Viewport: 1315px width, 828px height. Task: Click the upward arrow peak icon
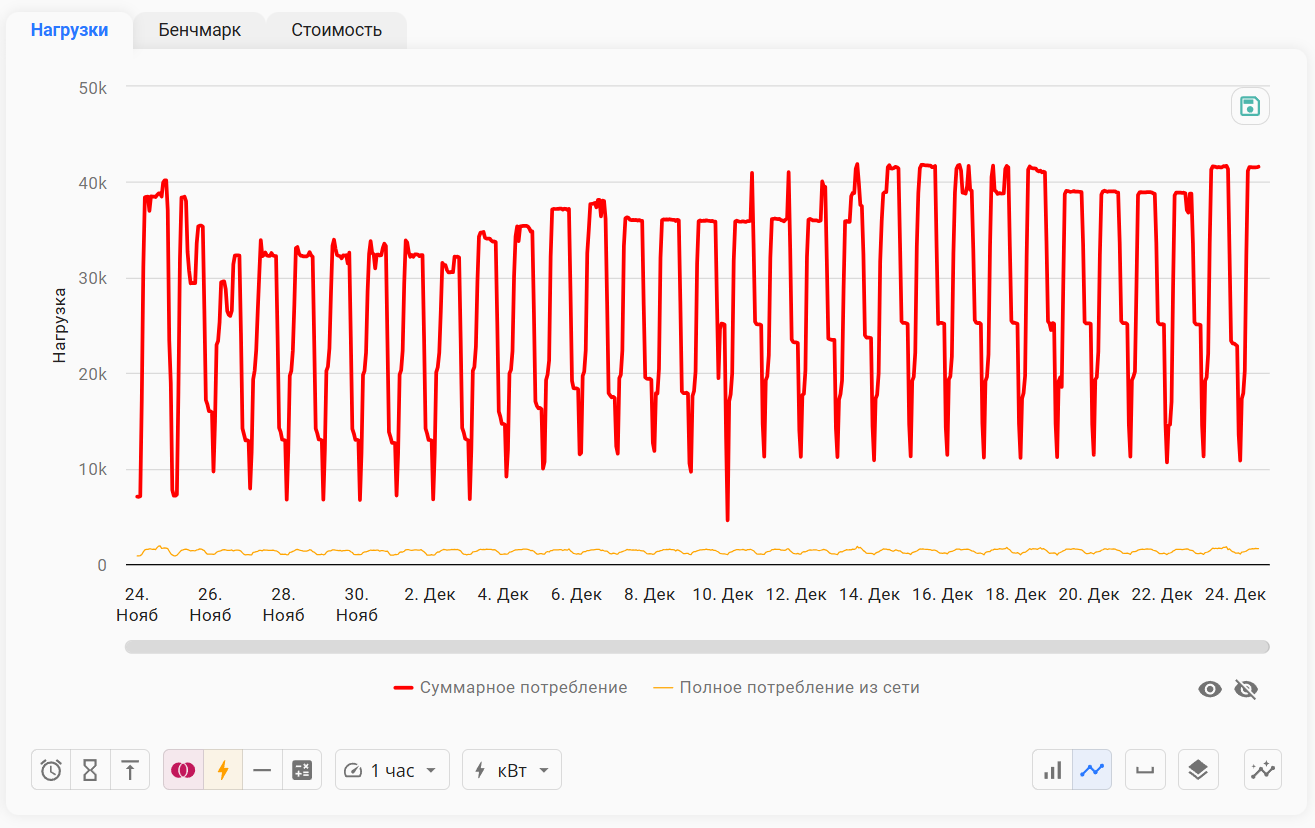pos(130,770)
